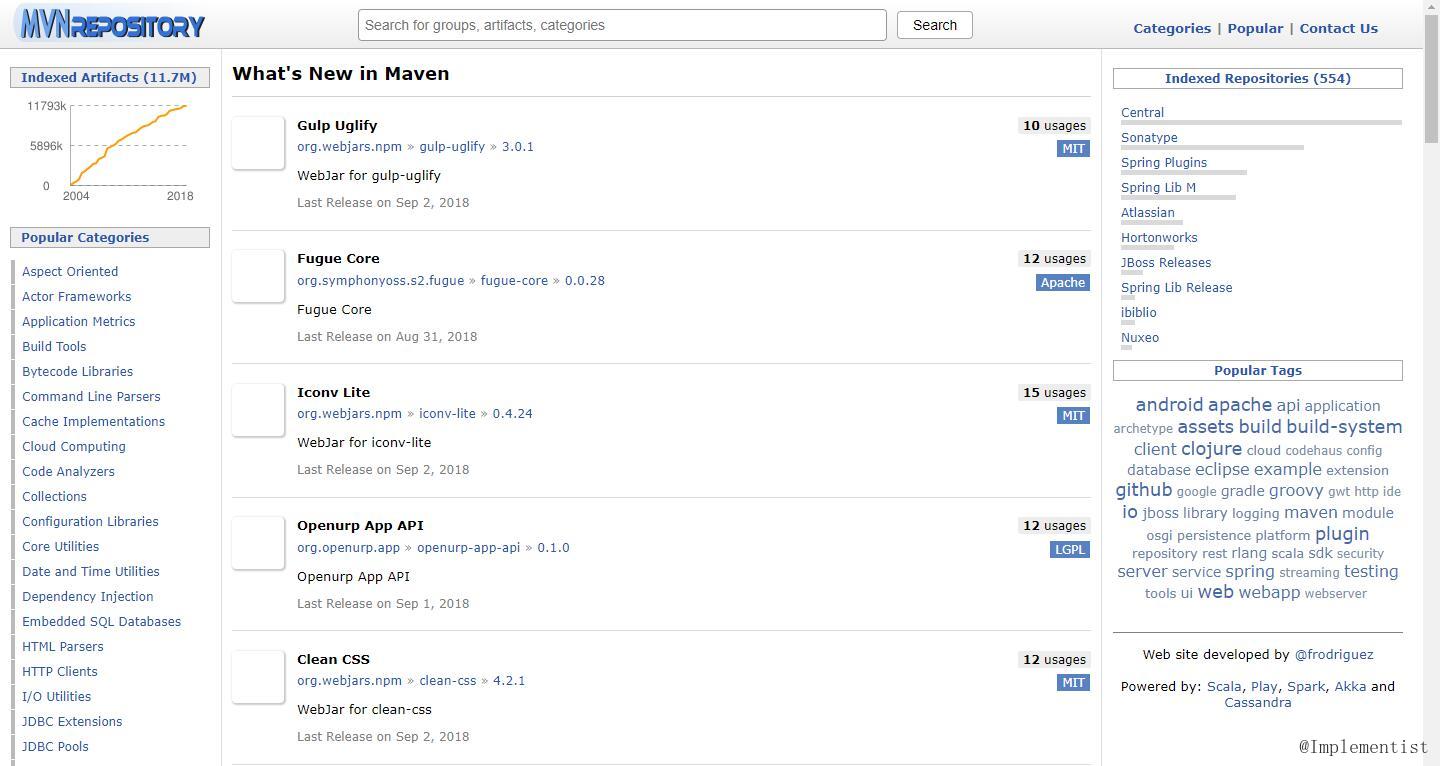This screenshot has width=1440, height=766.
Task: Open Indexed Repositories (554) header
Action: pyautogui.click(x=1258, y=78)
